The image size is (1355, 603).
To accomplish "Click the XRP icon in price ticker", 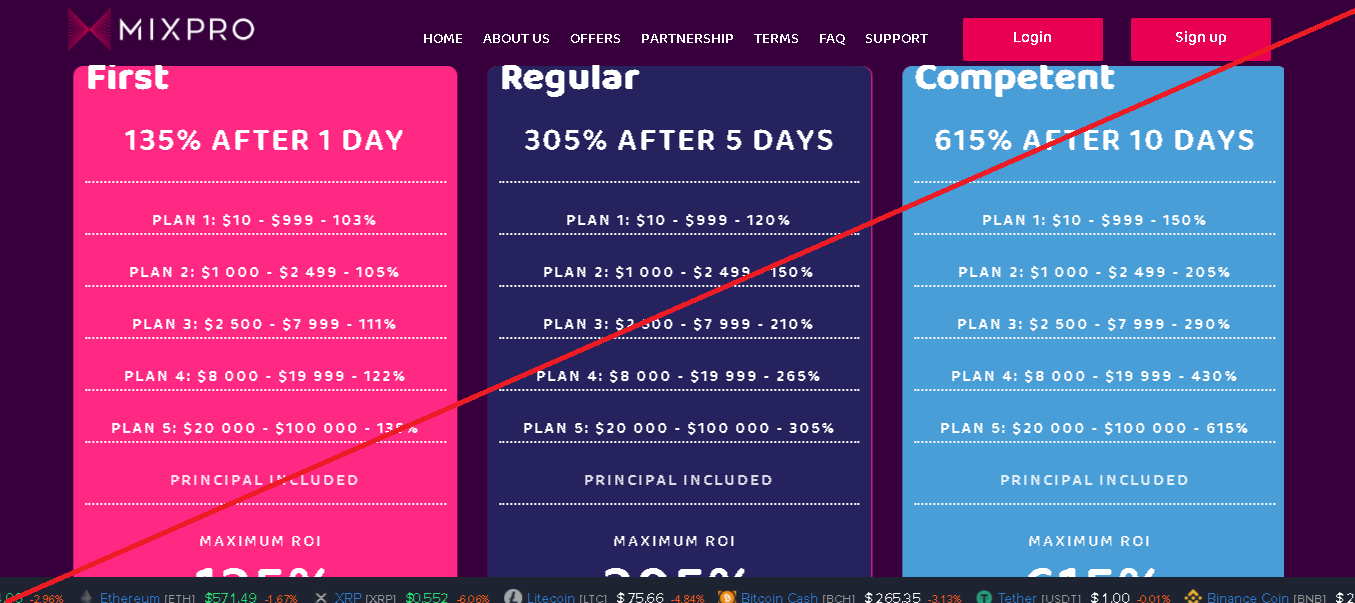I will 321,598.
